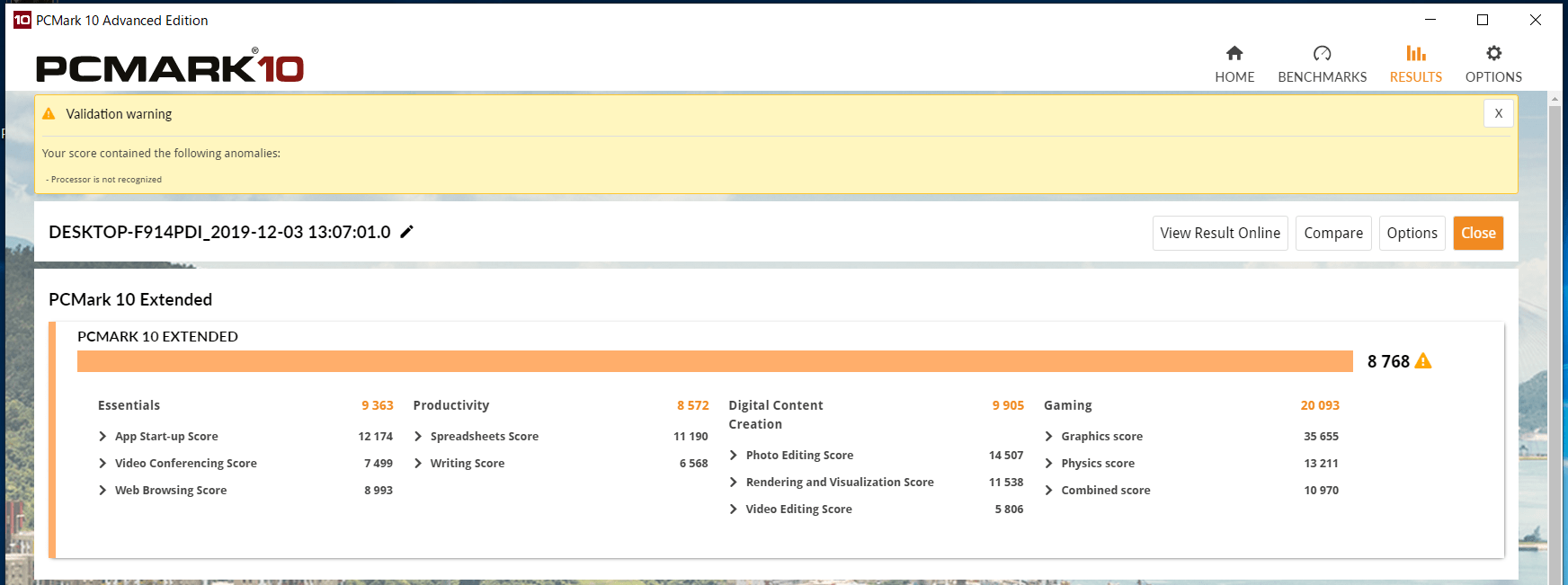Image resolution: width=1568 pixels, height=585 pixels.
Task: Click the result name DESKTOP-F914PDI_2019-12-03 13:07:01.0
Action: pos(219,232)
